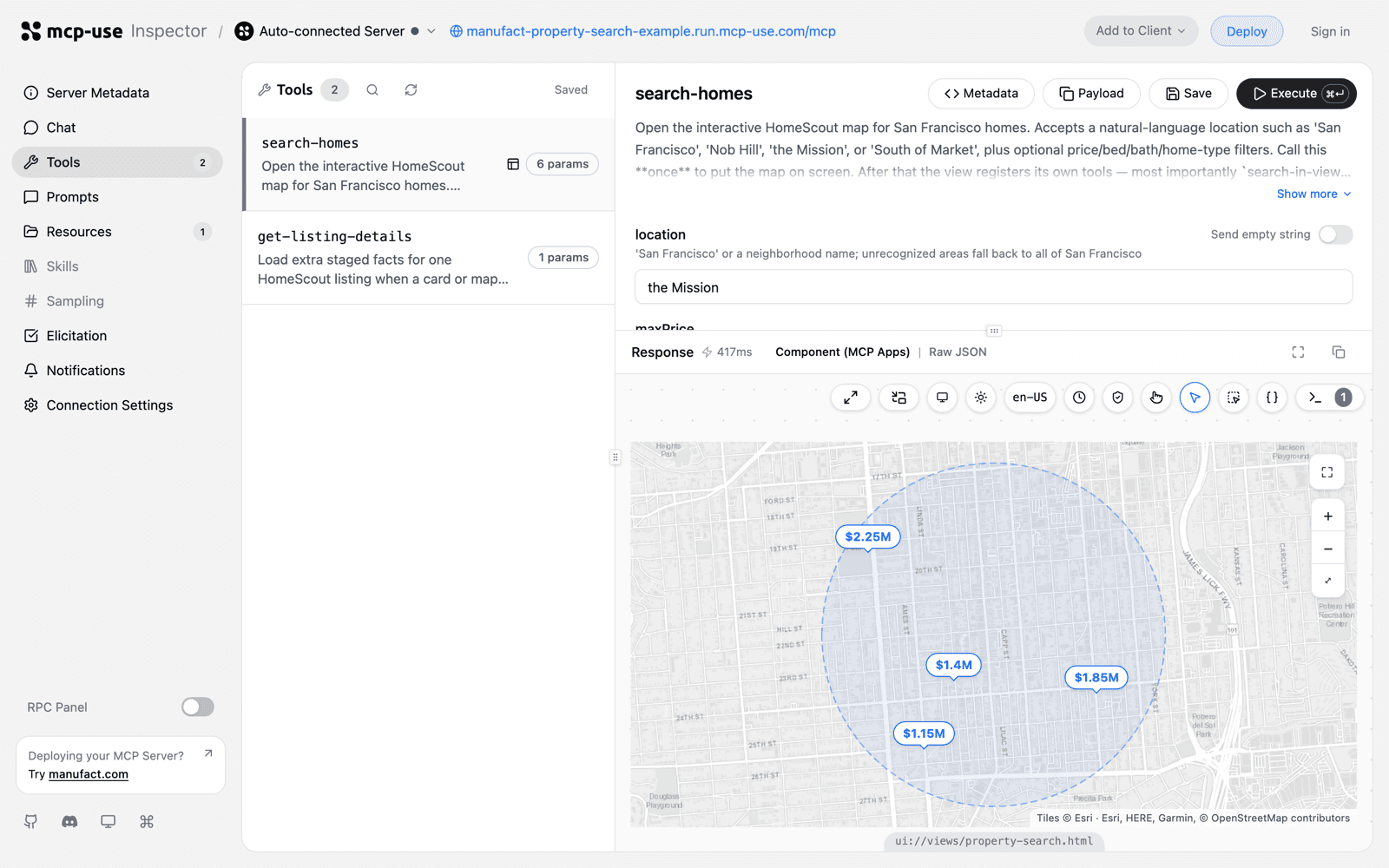1389x868 pixels.
Task: Expand the response panel to fullscreen
Action: (1298, 352)
